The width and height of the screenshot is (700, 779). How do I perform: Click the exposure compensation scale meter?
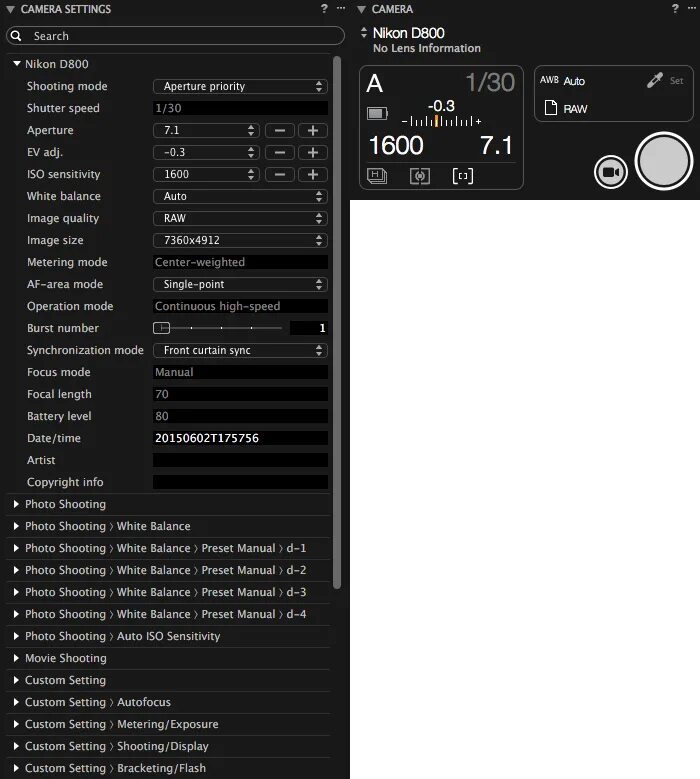441,121
